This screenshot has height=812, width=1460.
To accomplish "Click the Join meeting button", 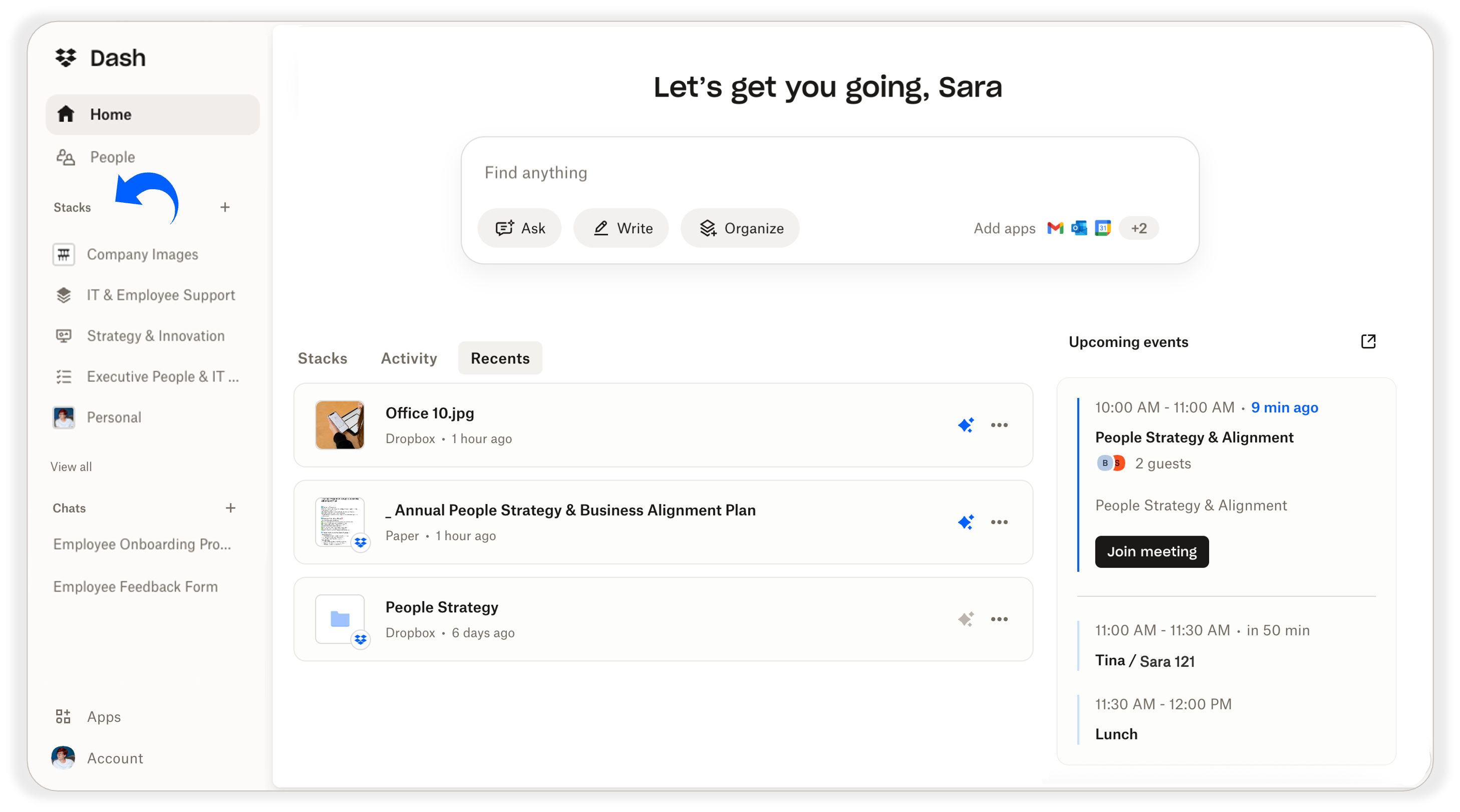I will tap(1151, 551).
